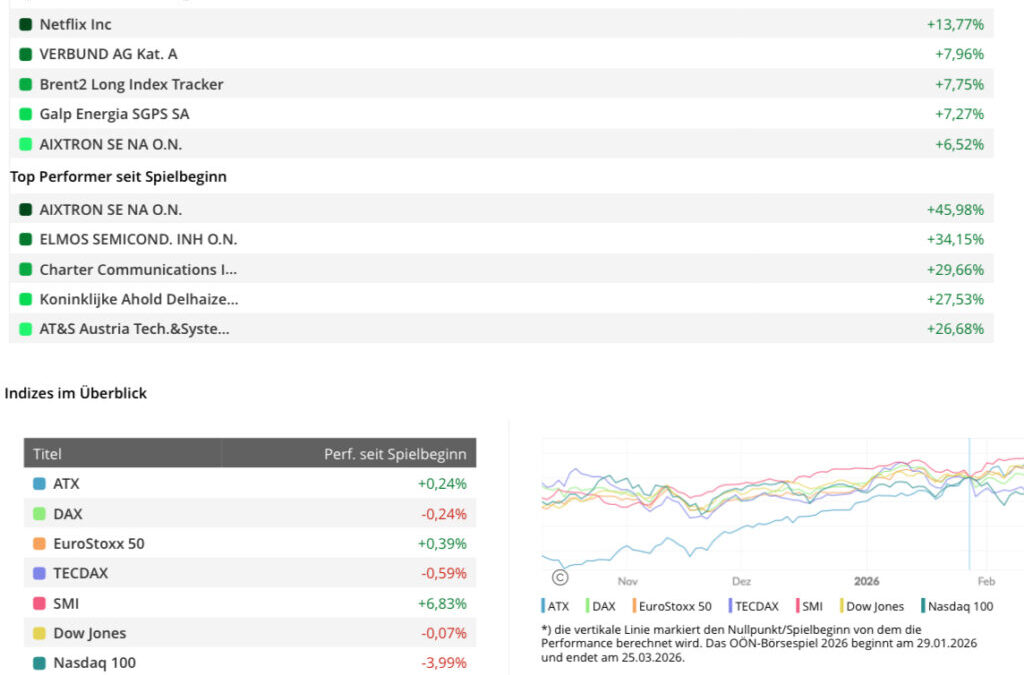Viewport: 1024px width, 675px height.
Task: Sort by the Perf. seit Spielbeginn header
Action: (x=395, y=453)
